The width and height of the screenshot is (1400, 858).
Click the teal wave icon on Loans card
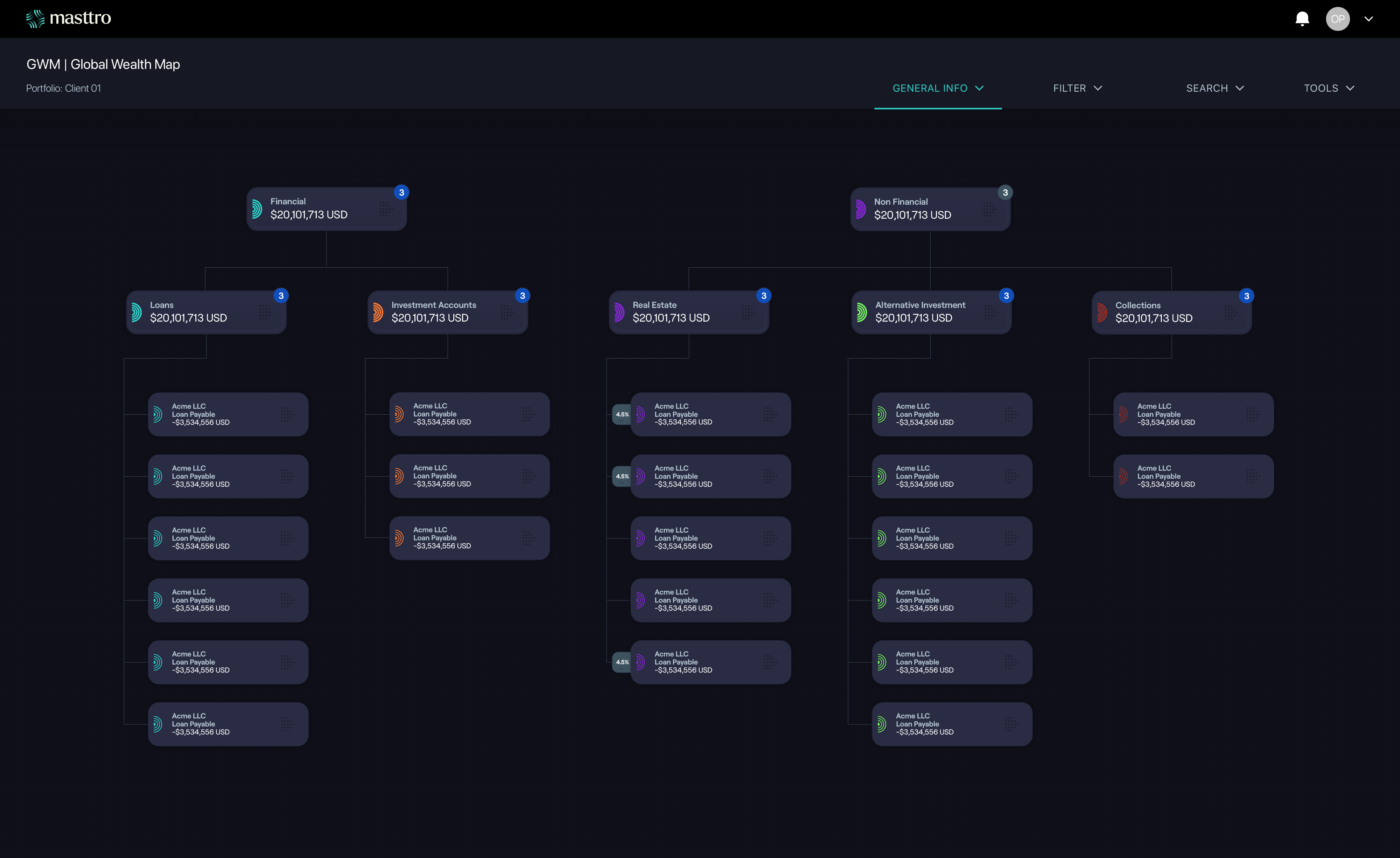coord(136,312)
